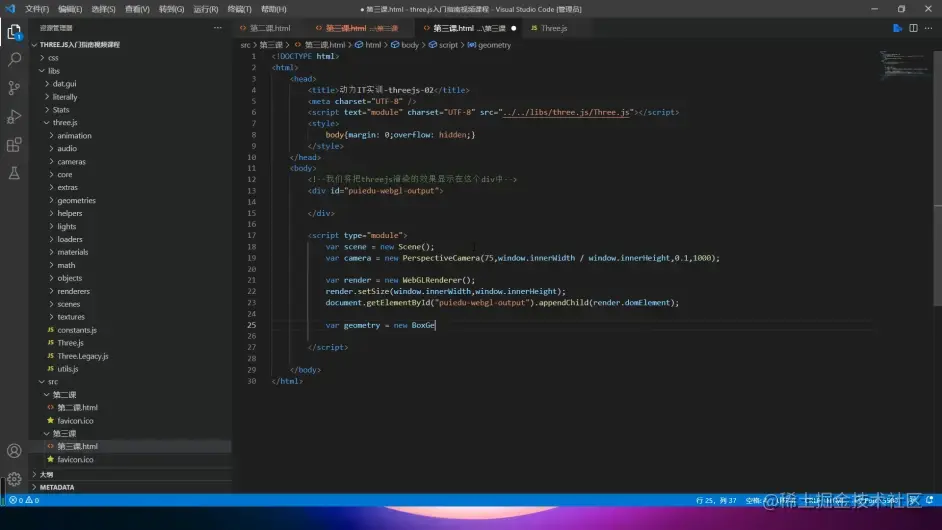Open the 帮助(H) menu

click(x=273, y=9)
